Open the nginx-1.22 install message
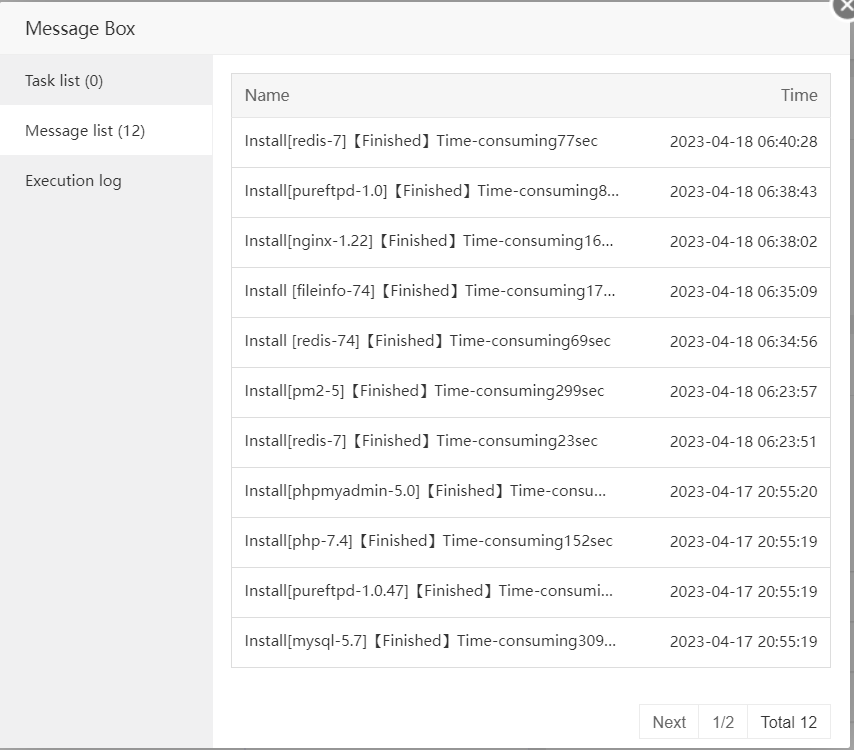This screenshot has height=750, width=854. (x=429, y=242)
